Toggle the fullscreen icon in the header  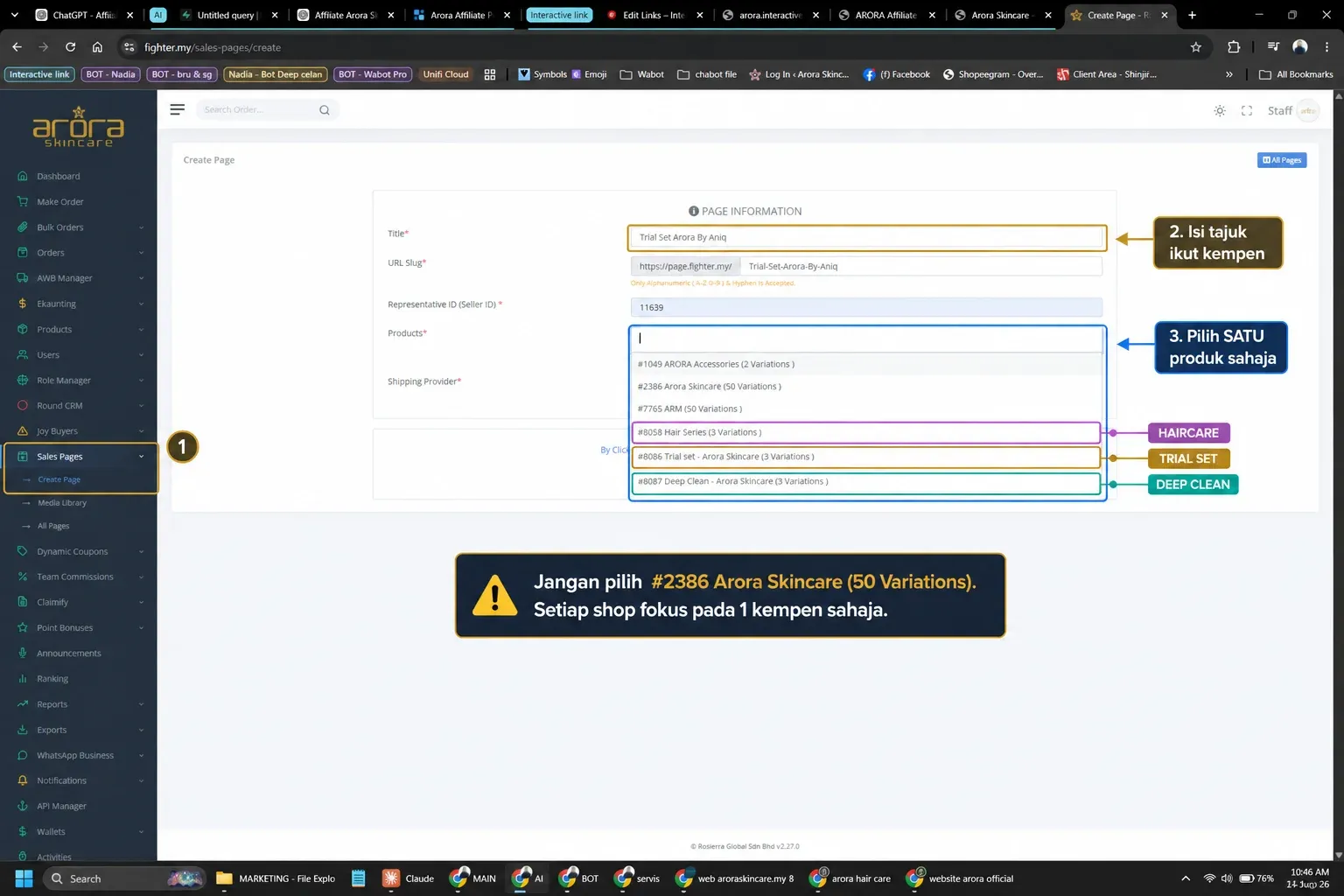click(x=1247, y=110)
